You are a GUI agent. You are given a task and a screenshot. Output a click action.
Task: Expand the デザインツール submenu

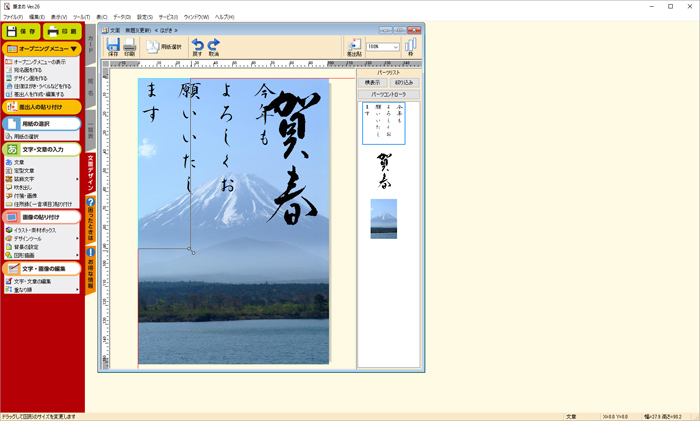pyautogui.click(x=77, y=239)
